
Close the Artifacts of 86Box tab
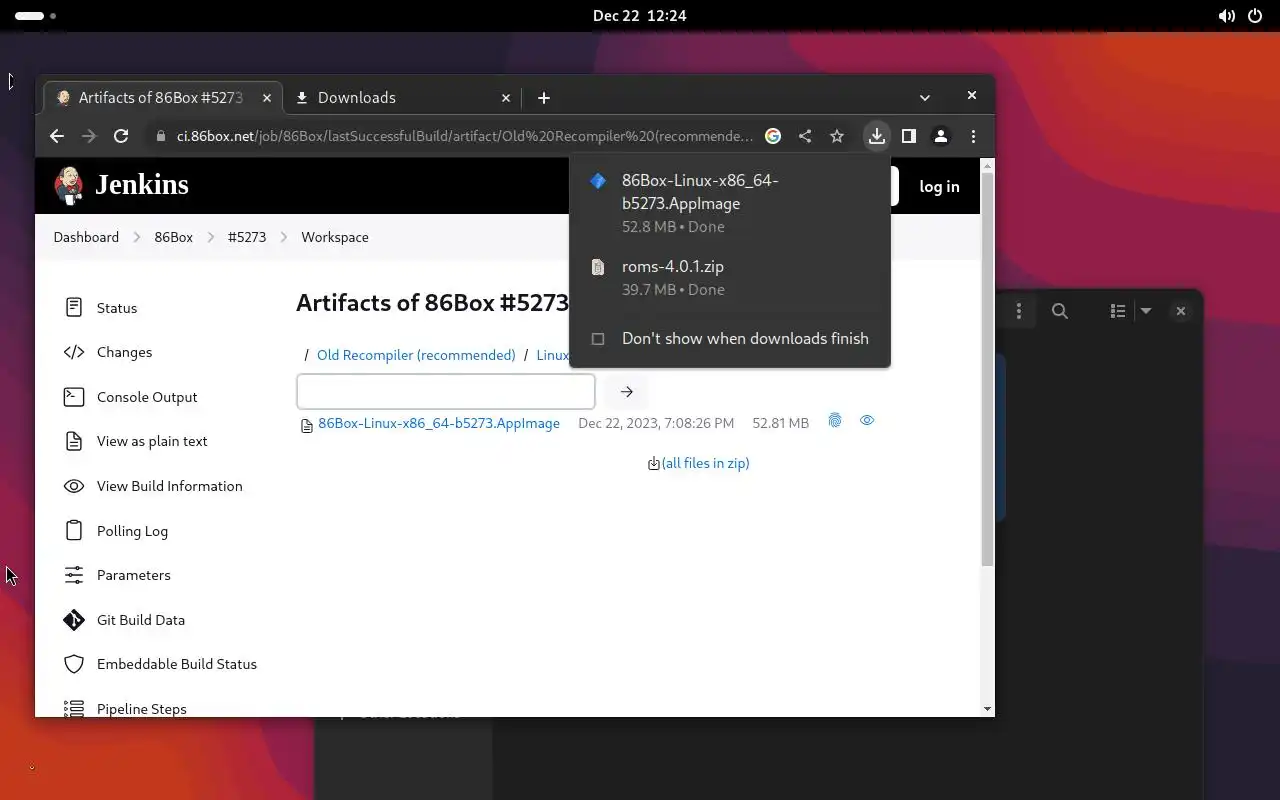pyautogui.click(x=267, y=98)
